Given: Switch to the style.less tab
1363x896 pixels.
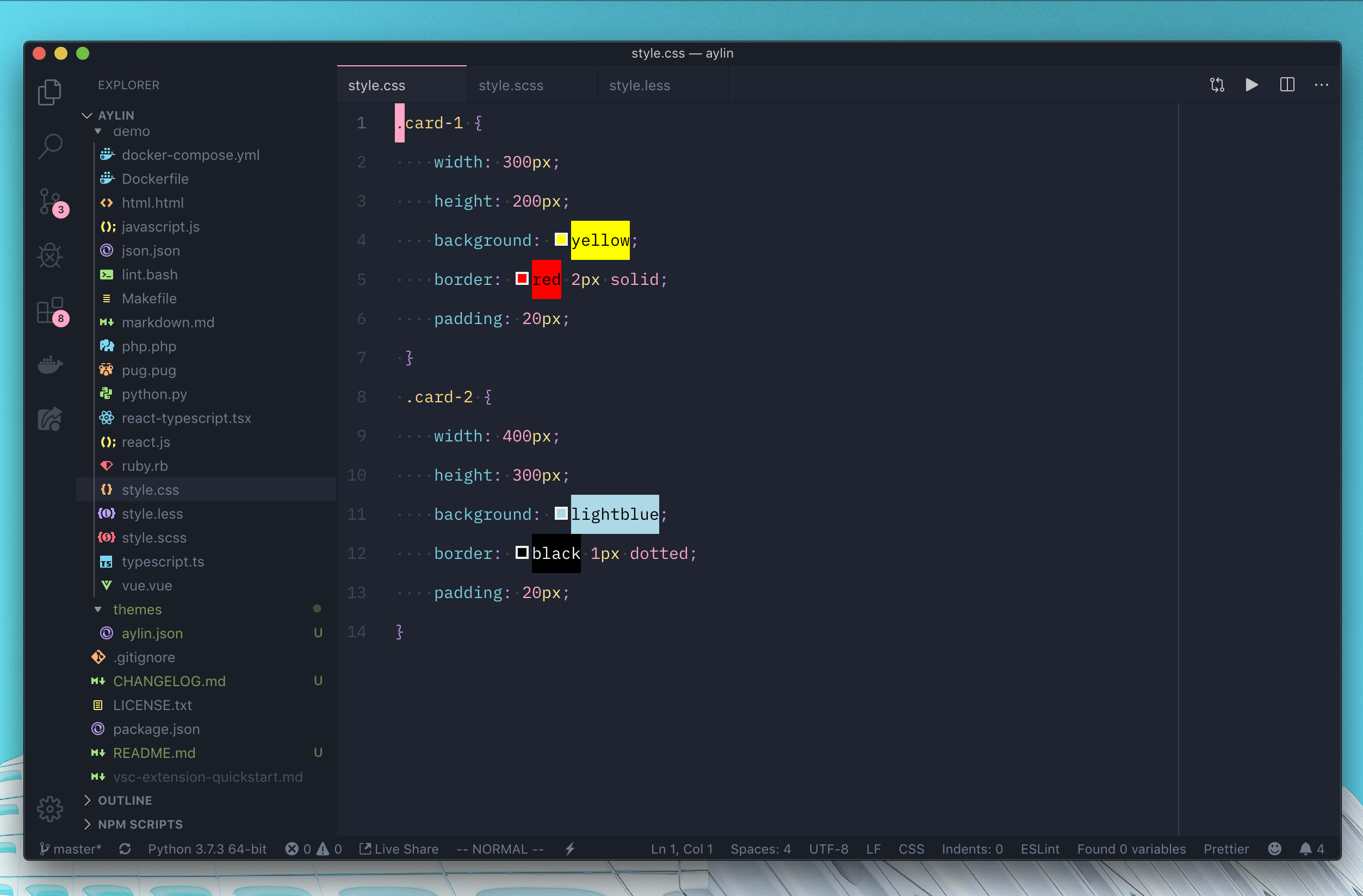Looking at the screenshot, I should [x=639, y=85].
